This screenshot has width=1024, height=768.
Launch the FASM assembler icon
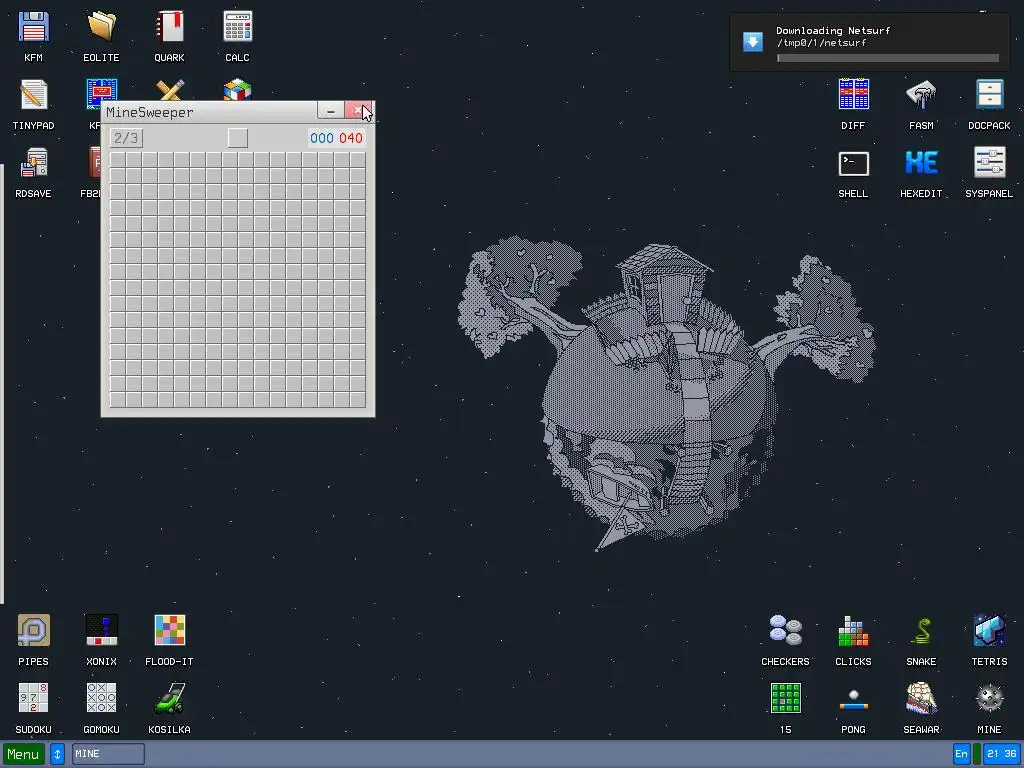[921, 95]
